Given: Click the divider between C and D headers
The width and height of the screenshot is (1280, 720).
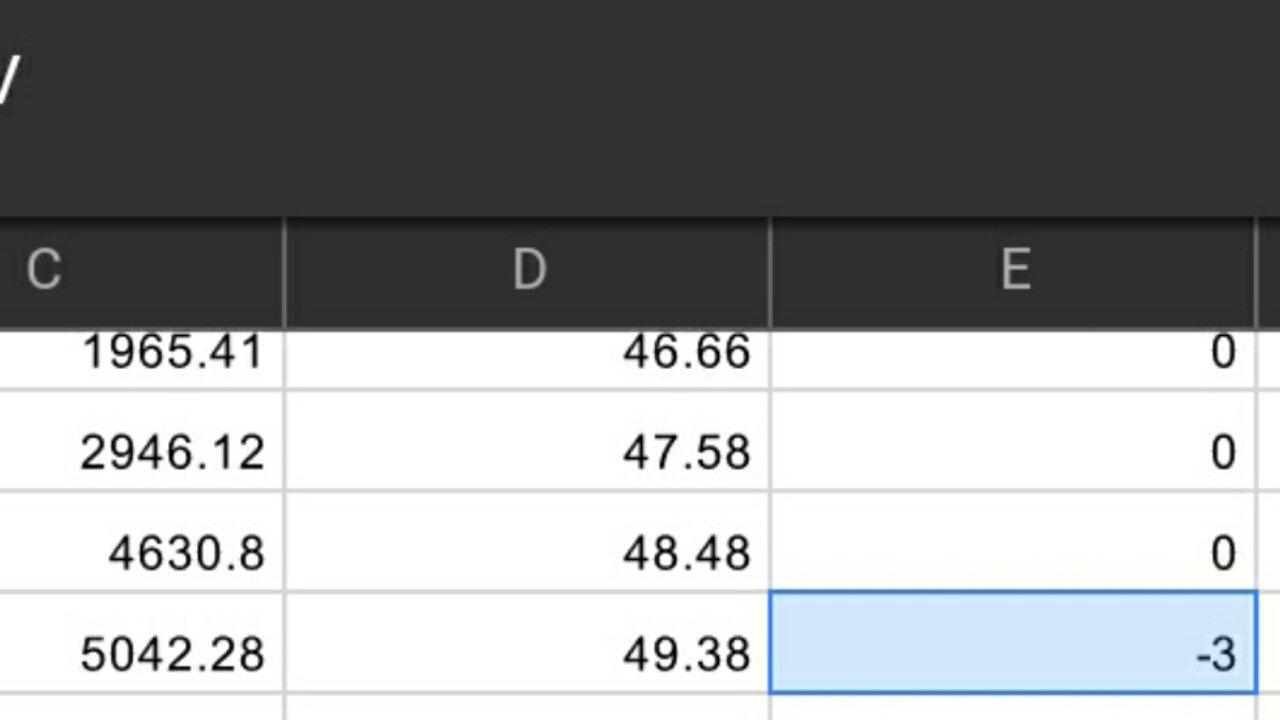Looking at the screenshot, I should 285,272.
